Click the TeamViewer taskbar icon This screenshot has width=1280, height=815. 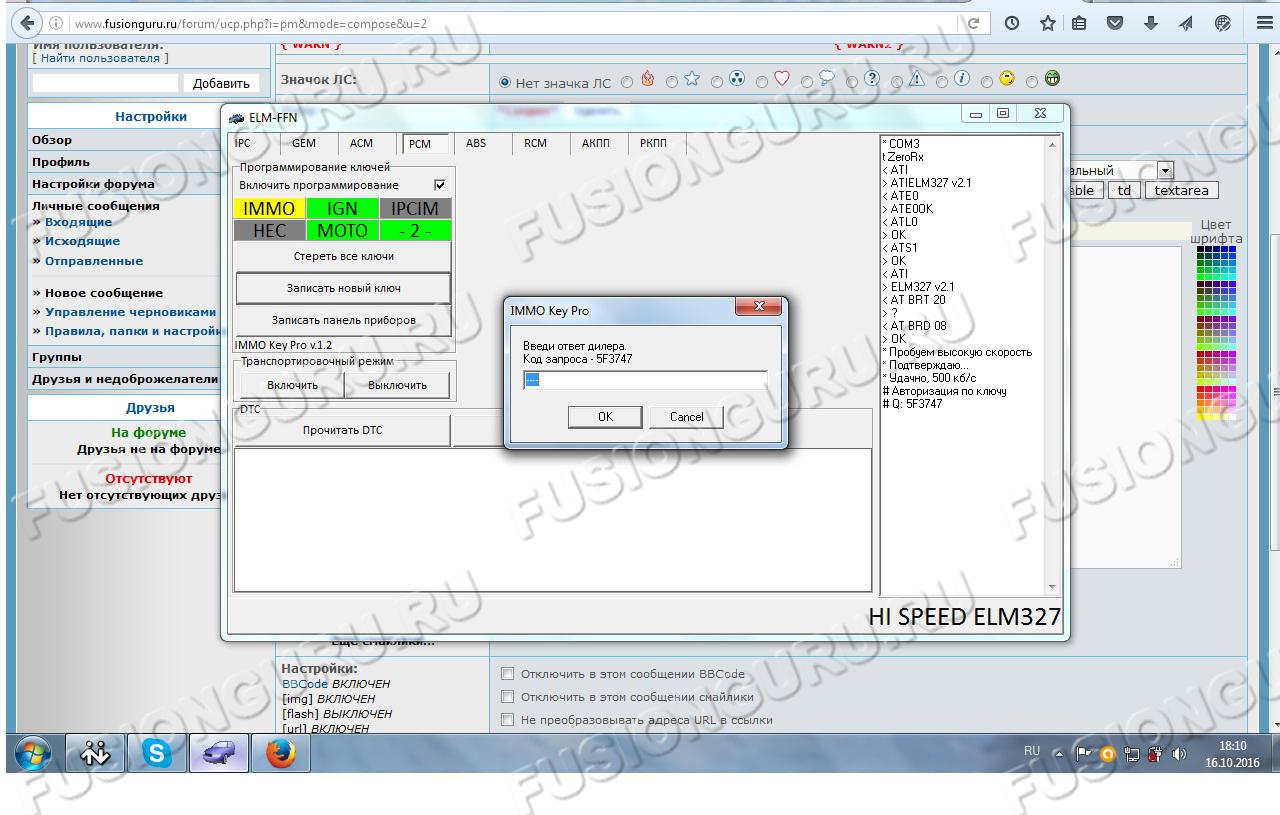click(x=95, y=755)
